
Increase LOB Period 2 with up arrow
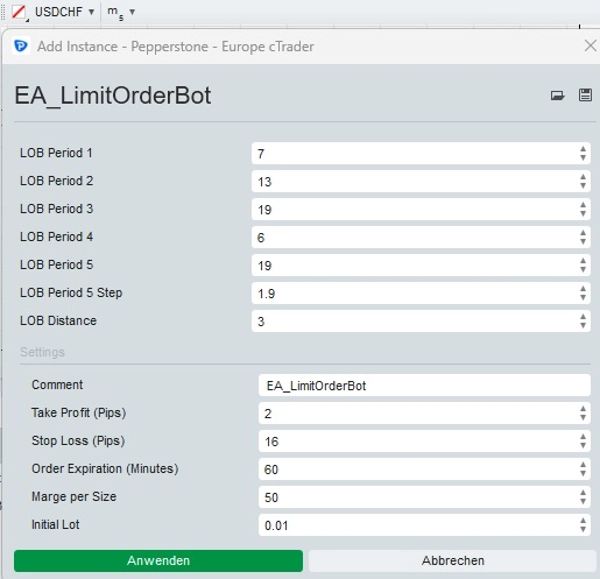pyautogui.click(x=583, y=177)
